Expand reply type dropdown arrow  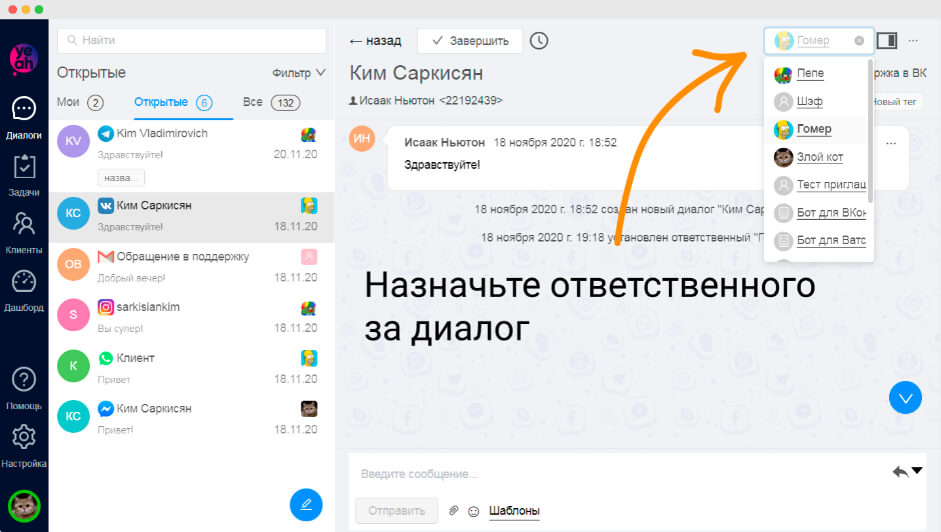(917, 471)
